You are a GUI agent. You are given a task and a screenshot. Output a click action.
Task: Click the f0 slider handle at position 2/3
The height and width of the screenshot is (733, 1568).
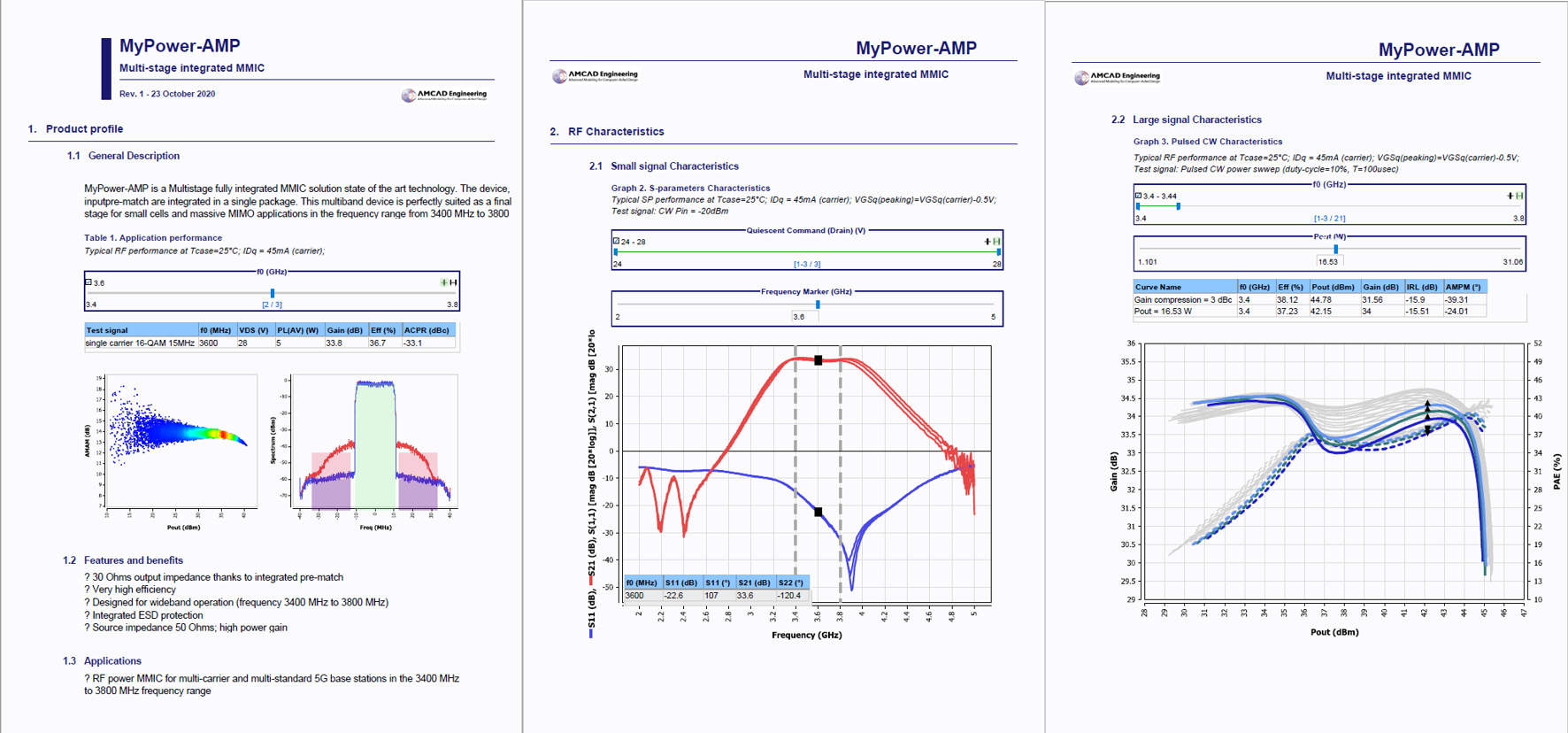point(273,293)
